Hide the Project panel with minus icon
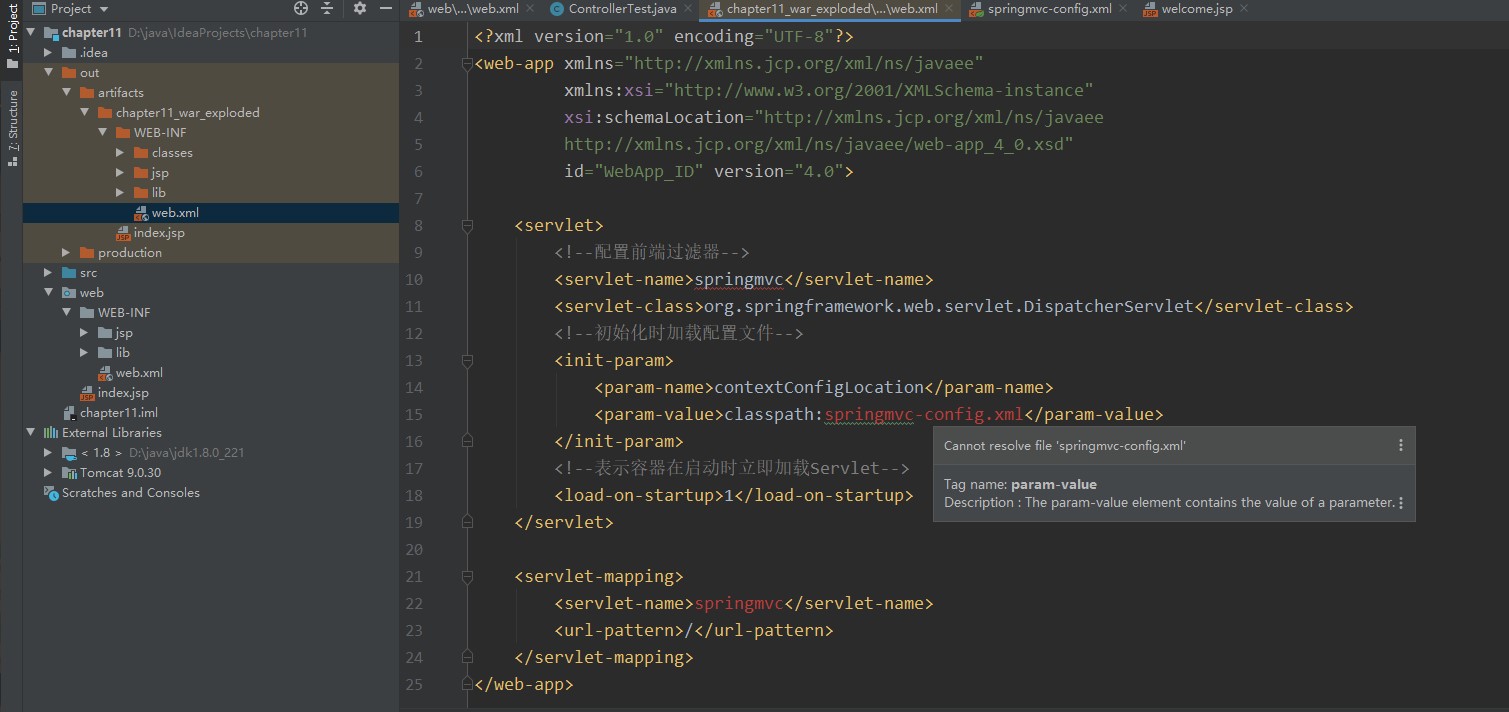The image size is (1509, 712). [385, 8]
